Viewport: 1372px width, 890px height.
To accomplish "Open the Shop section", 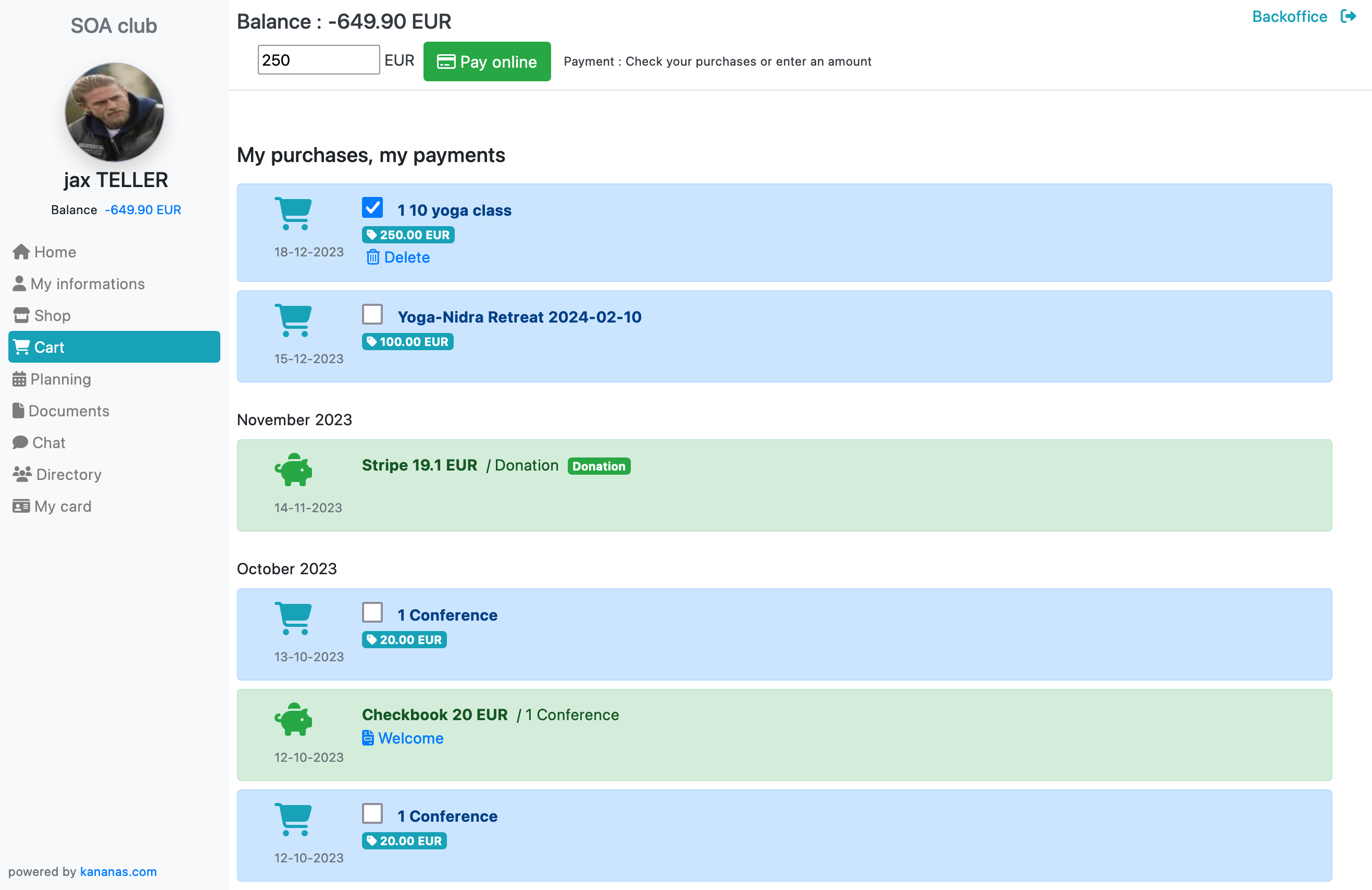I will point(114,315).
